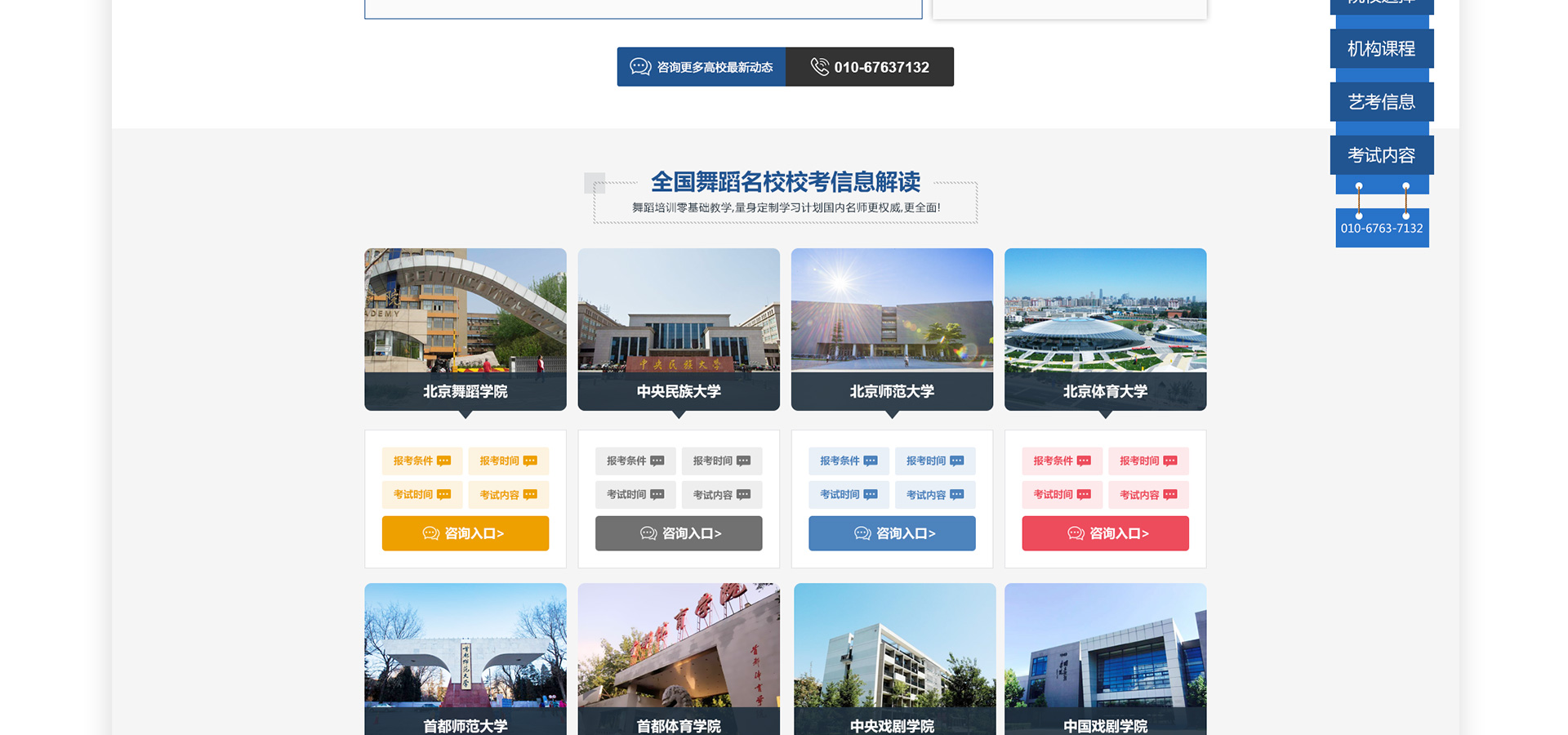This screenshot has height=735, width=1568.
Task: Click chat icon in orange 咨询入口 button
Action: (430, 533)
